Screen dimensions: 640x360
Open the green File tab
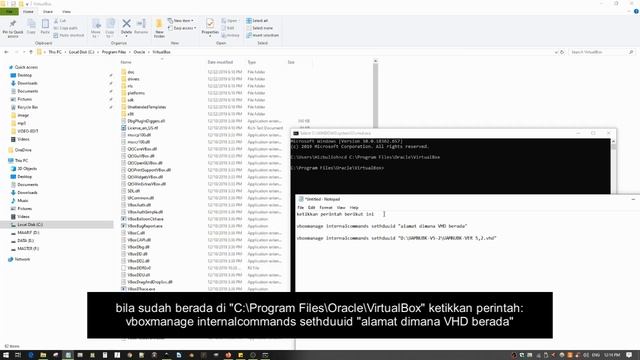coord(9,11)
